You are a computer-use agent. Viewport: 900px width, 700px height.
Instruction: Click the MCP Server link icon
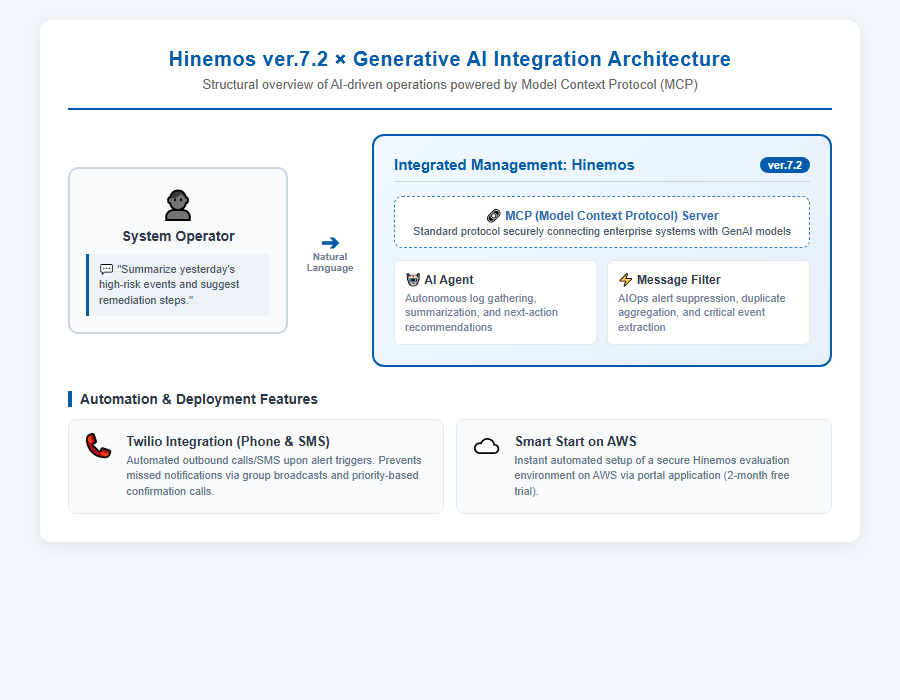494,216
